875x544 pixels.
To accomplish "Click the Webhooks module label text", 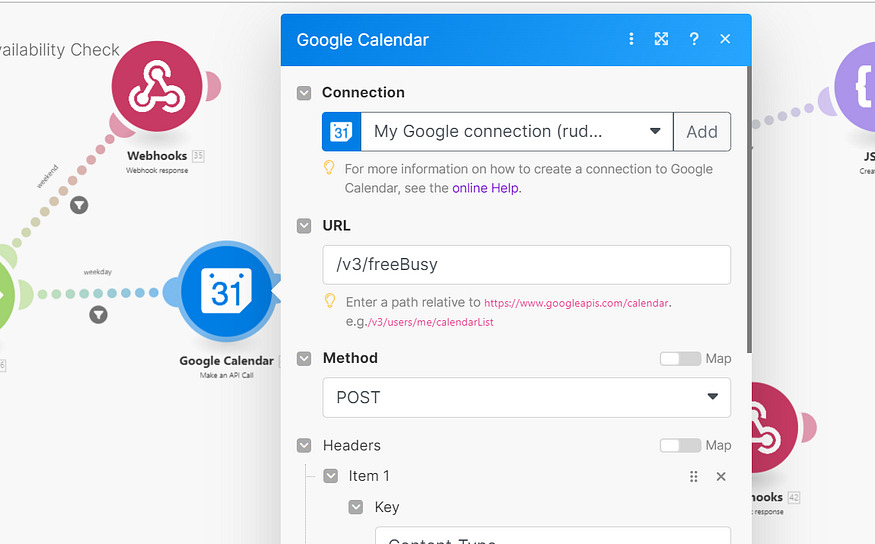I will click(x=157, y=156).
